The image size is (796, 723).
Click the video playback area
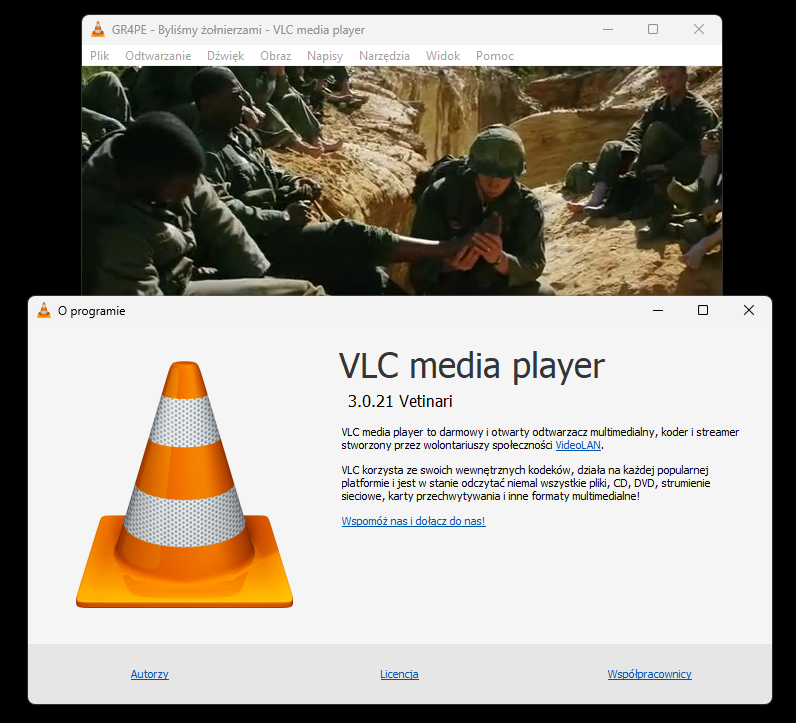coord(402,181)
